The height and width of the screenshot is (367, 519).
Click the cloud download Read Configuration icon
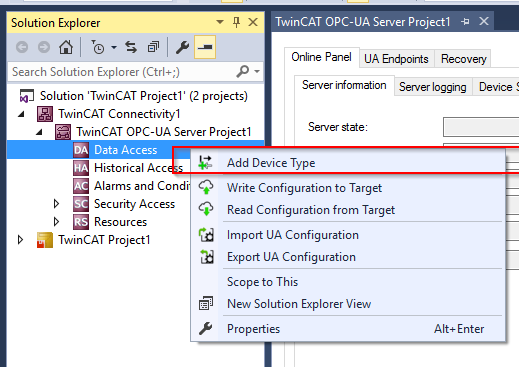206,209
